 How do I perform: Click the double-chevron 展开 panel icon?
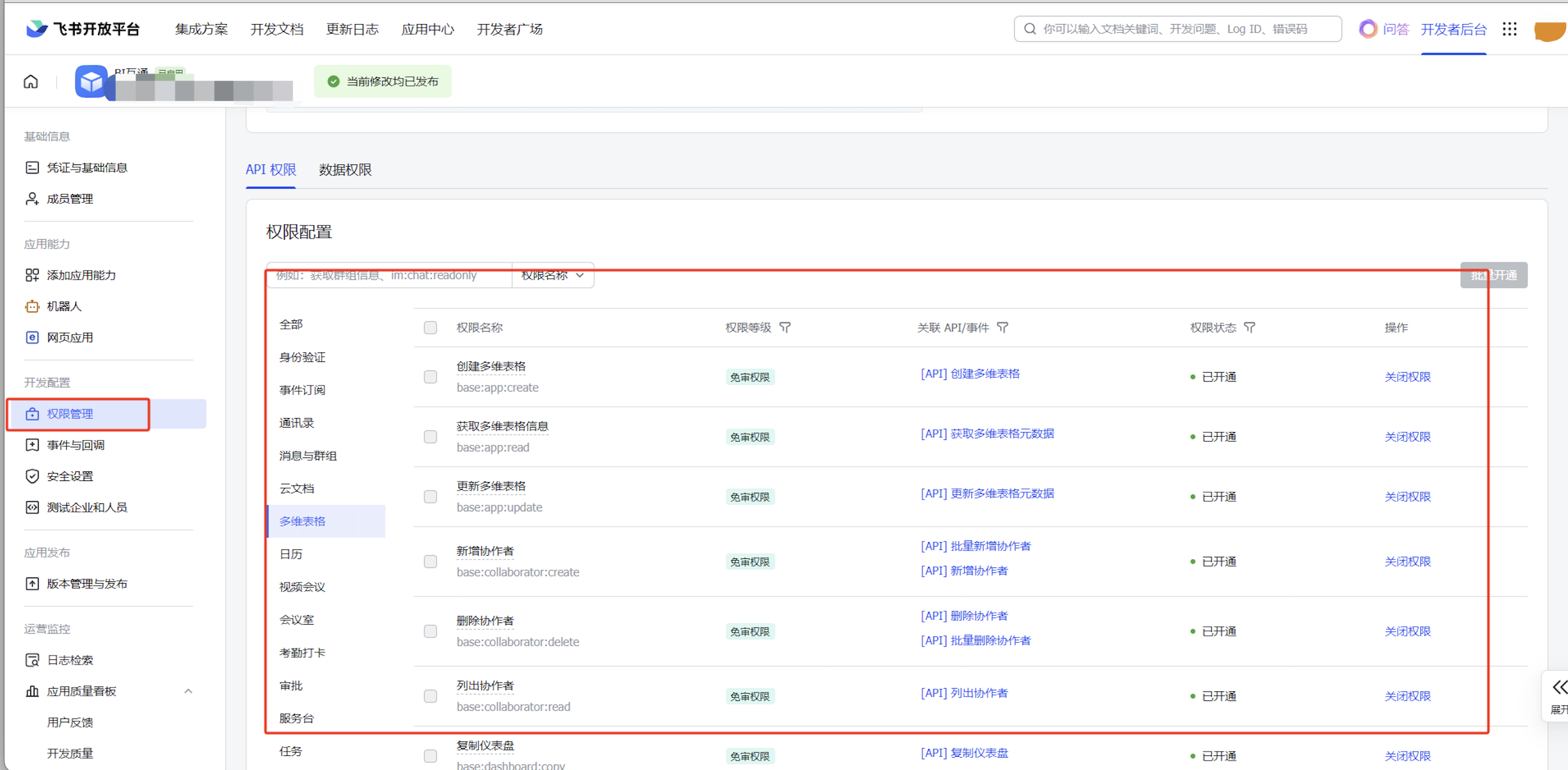tap(1559, 687)
